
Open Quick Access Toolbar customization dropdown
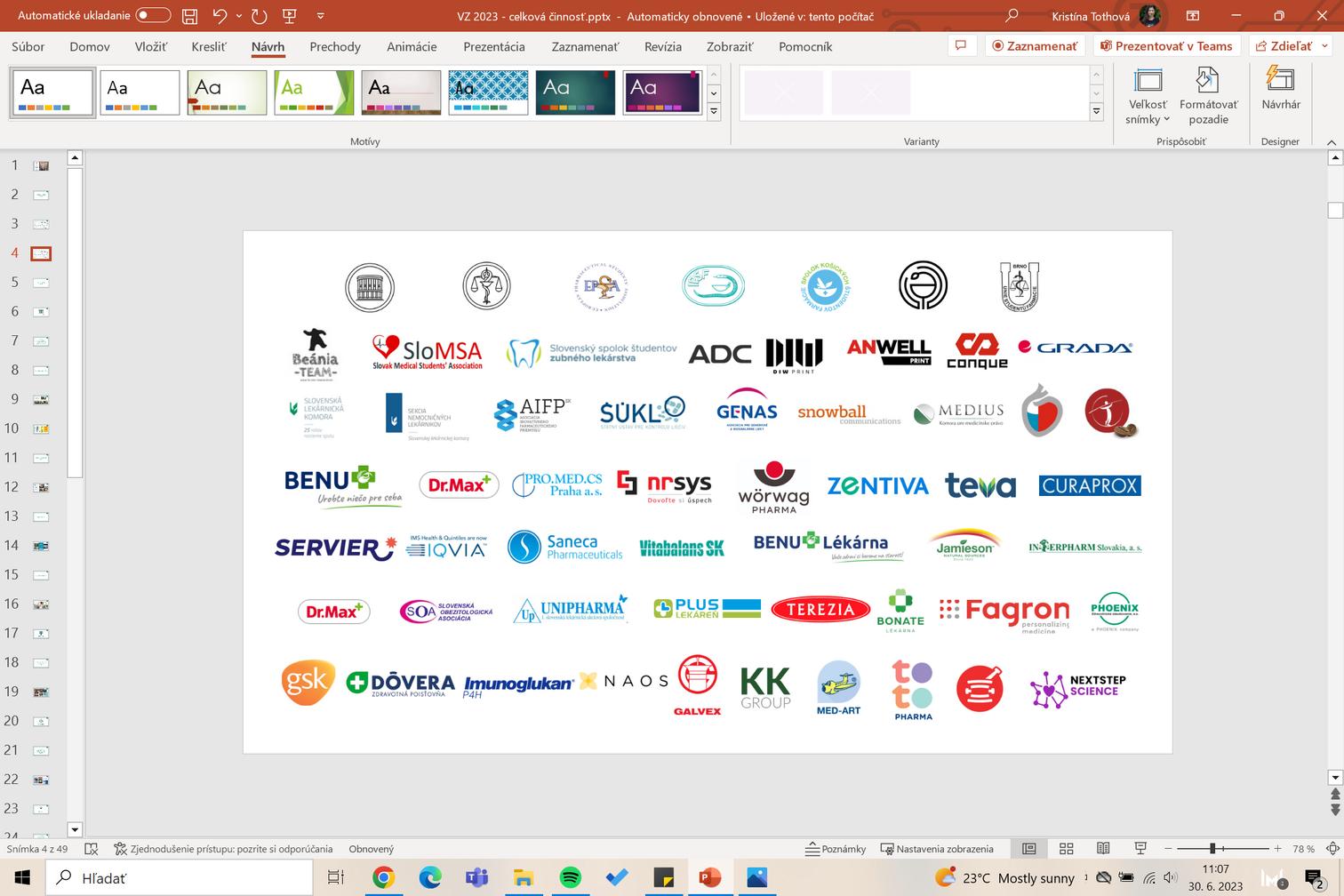click(x=321, y=16)
